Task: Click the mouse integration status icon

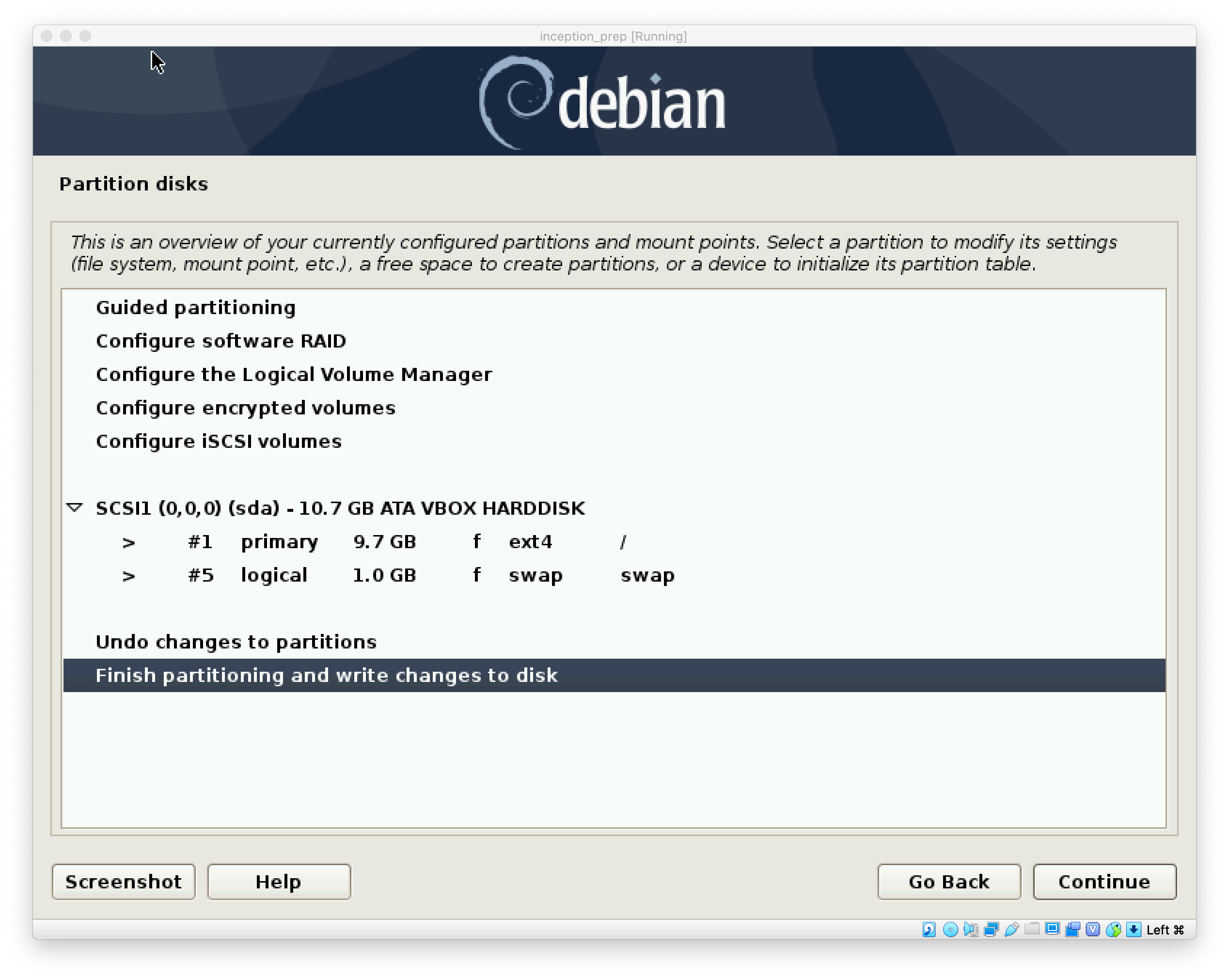Action: (1113, 930)
